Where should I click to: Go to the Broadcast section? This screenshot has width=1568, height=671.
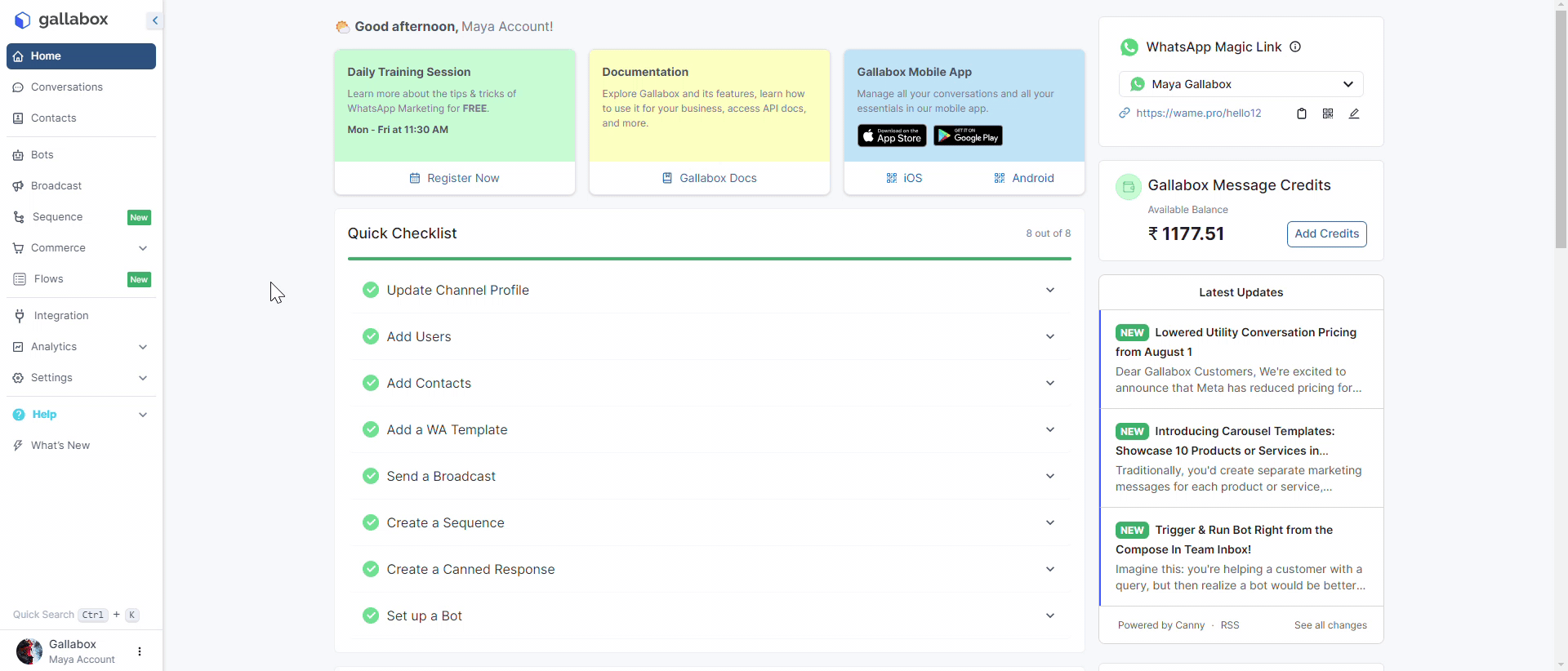point(56,186)
